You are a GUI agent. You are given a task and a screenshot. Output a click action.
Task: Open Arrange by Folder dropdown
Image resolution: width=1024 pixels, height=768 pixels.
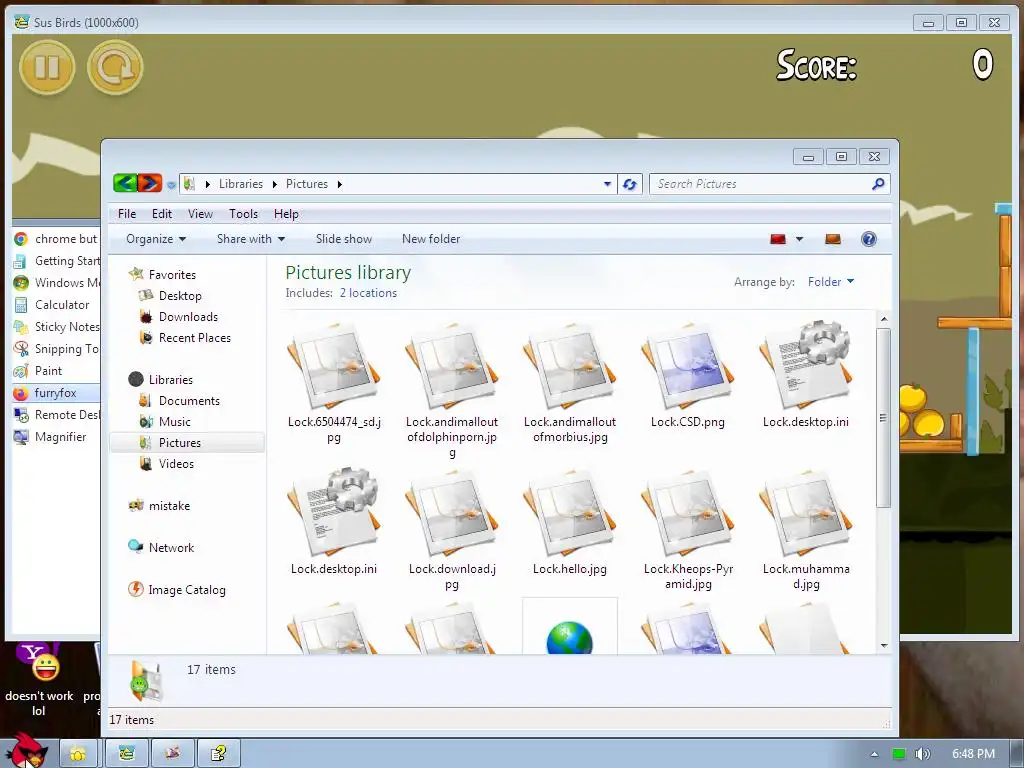tap(831, 281)
